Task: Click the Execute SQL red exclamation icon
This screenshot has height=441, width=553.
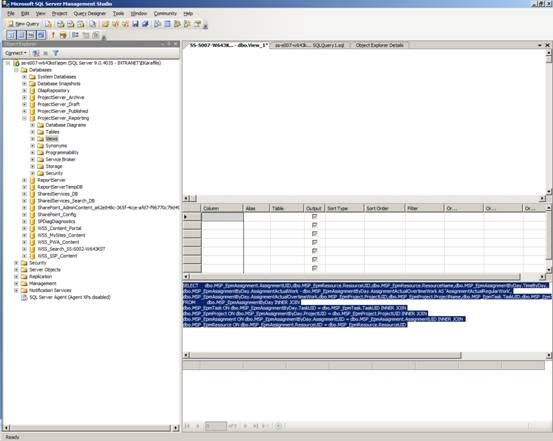Action: click(53, 35)
